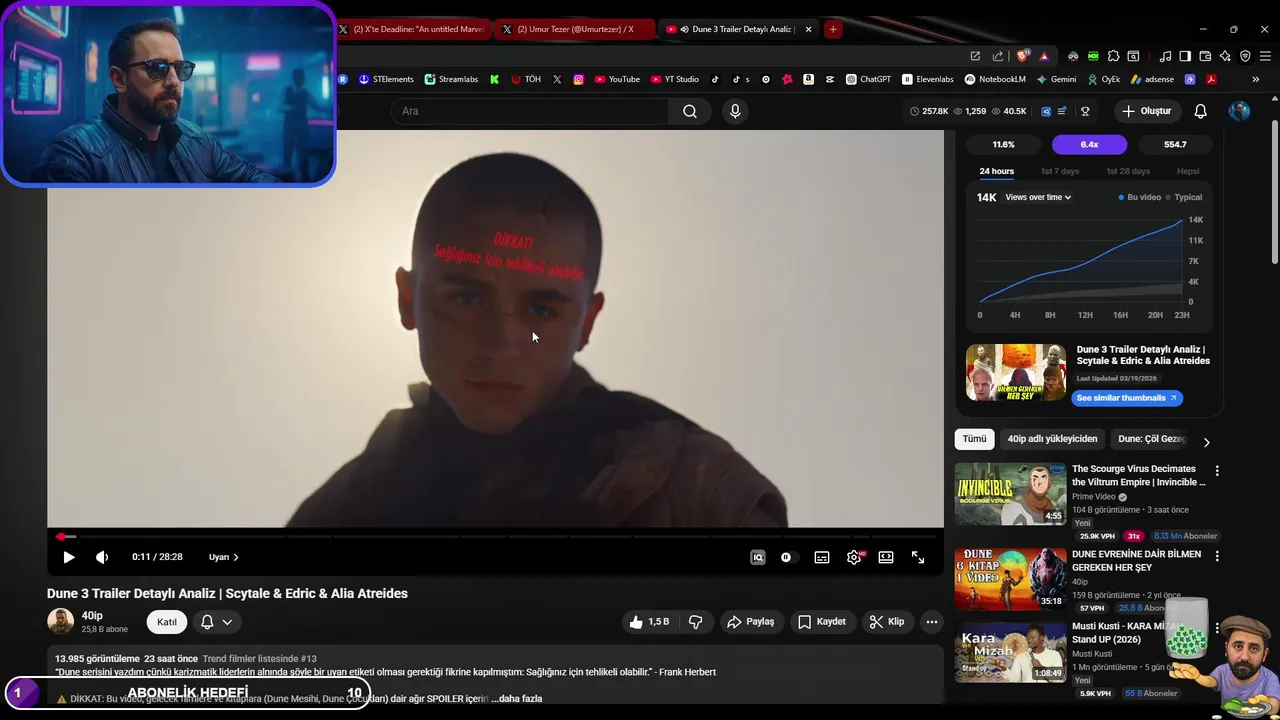The width and height of the screenshot is (1280, 720).
Task: Open more actions three-dot menu under video
Action: 931,622
